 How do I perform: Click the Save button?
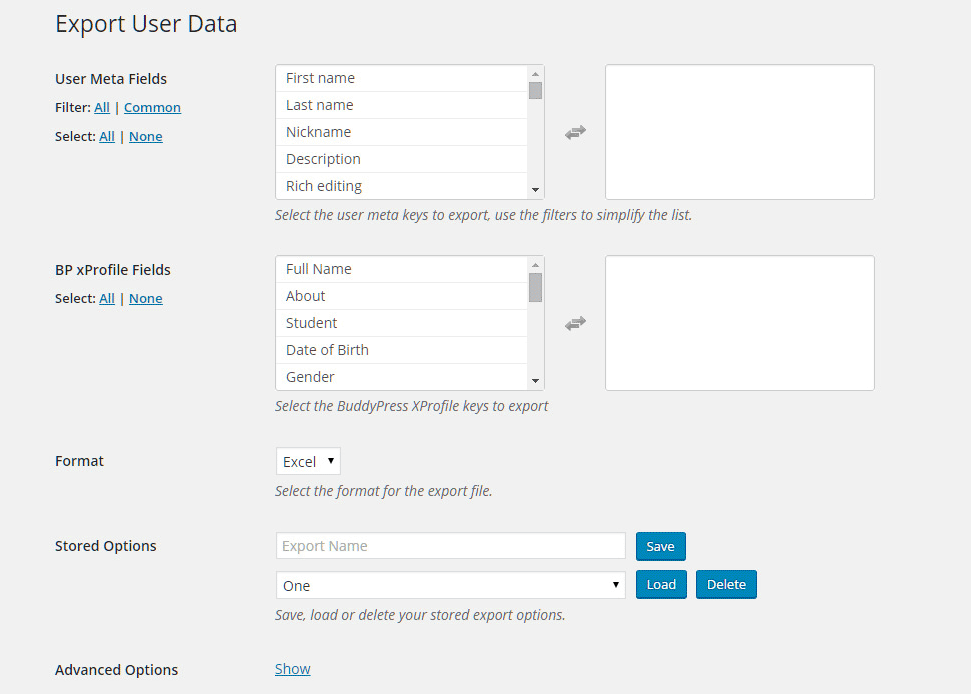pyautogui.click(x=660, y=546)
